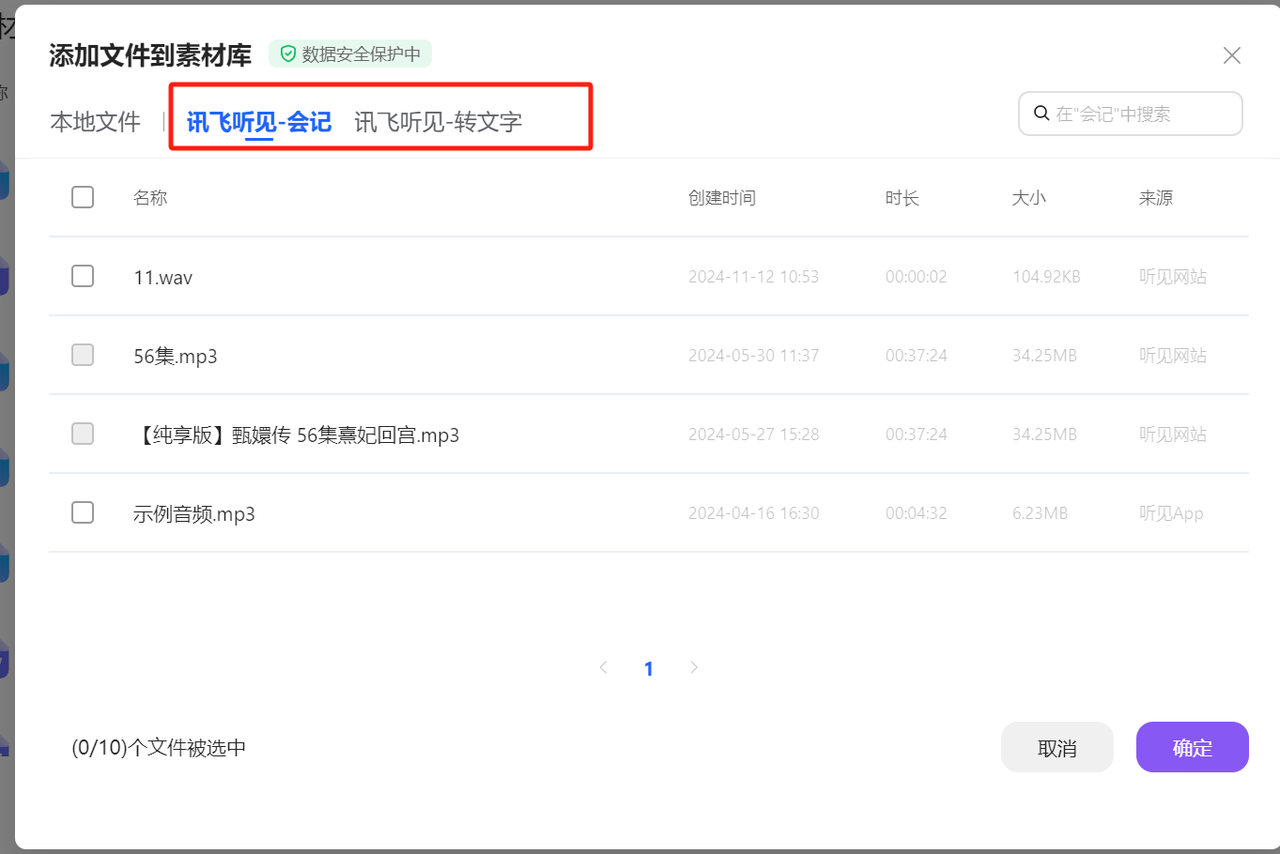
Task: Select file name 56集.mp3
Action: [x=175, y=356]
